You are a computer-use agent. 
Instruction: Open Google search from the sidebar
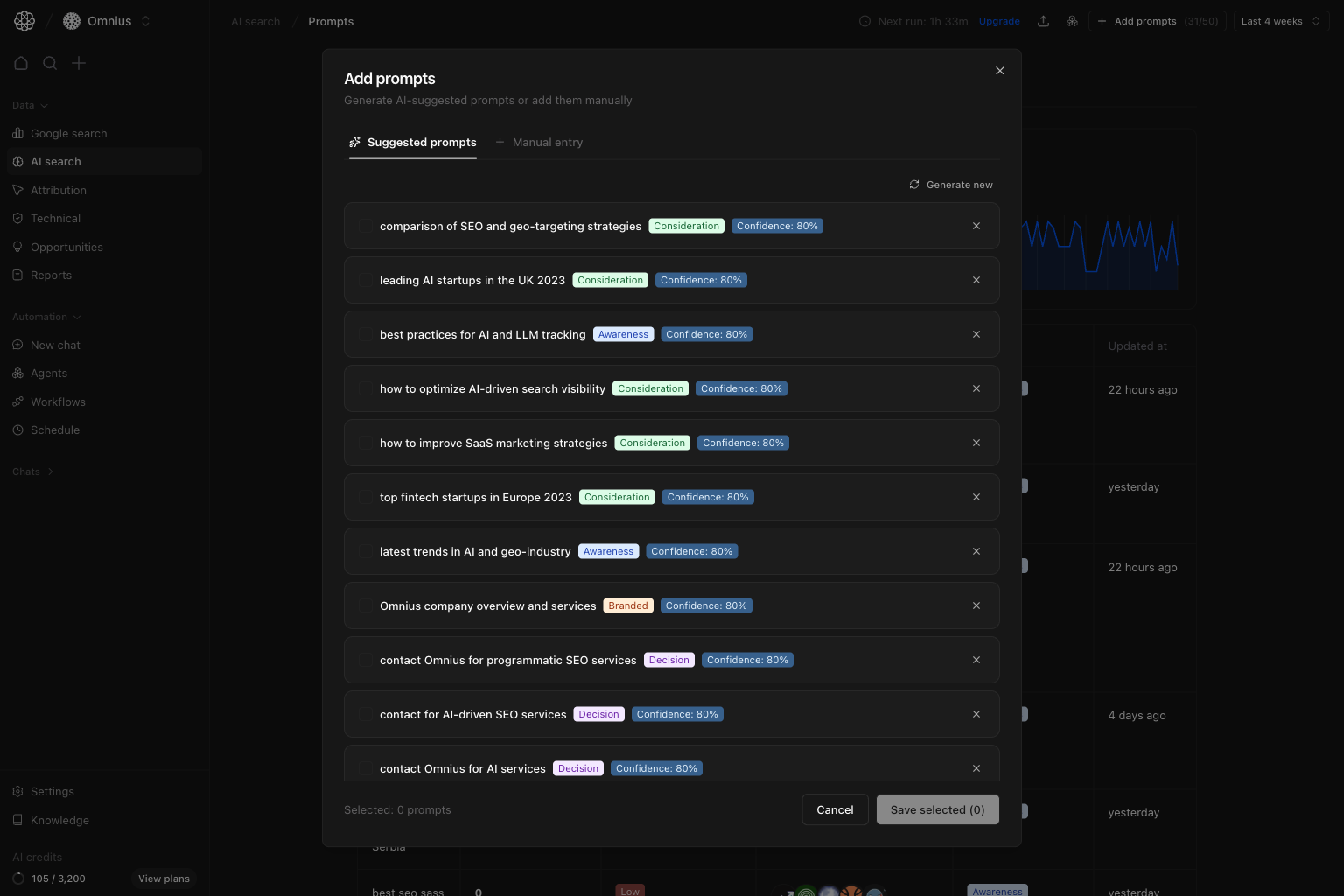click(68, 133)
